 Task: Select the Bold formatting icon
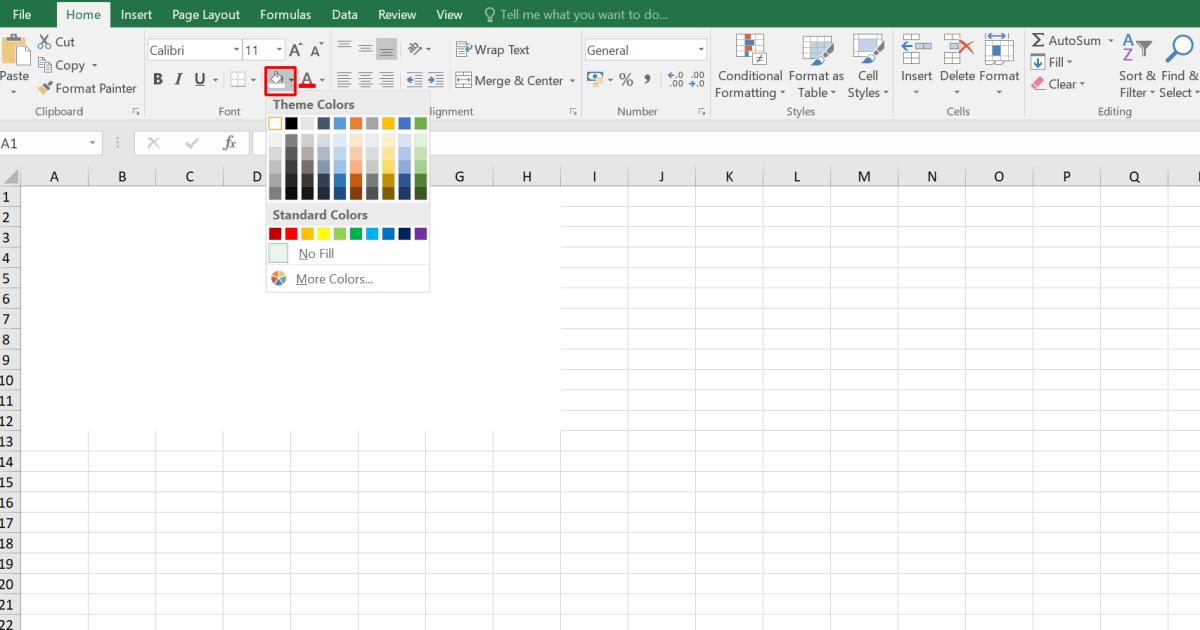point(157,79)
